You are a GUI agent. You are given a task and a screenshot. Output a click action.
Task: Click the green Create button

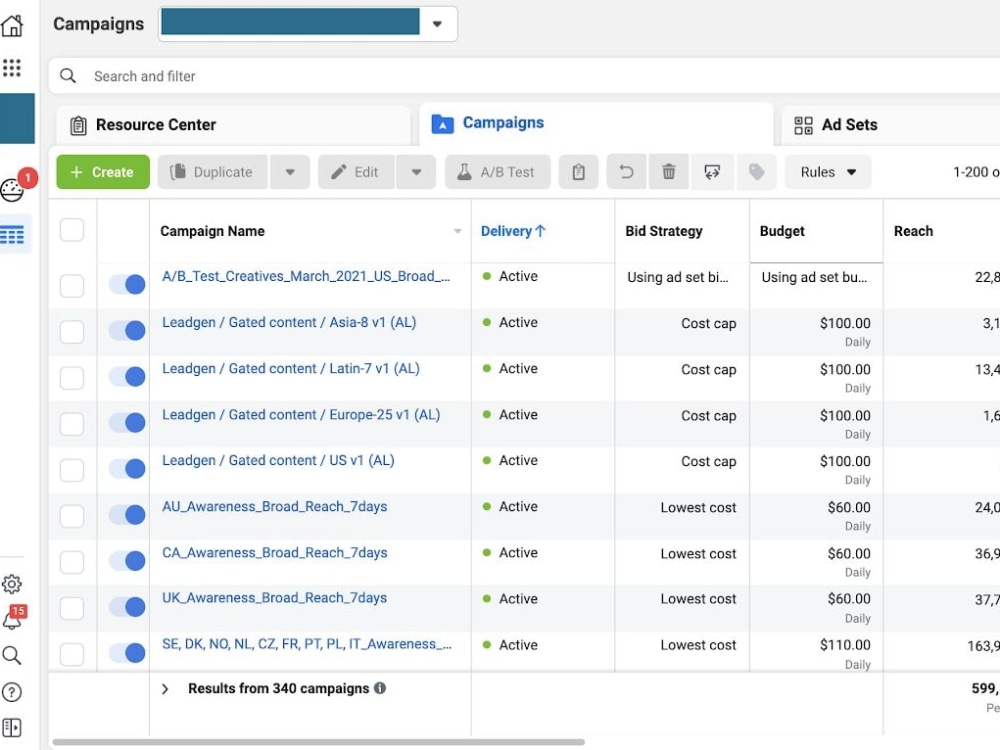[103, 172]
